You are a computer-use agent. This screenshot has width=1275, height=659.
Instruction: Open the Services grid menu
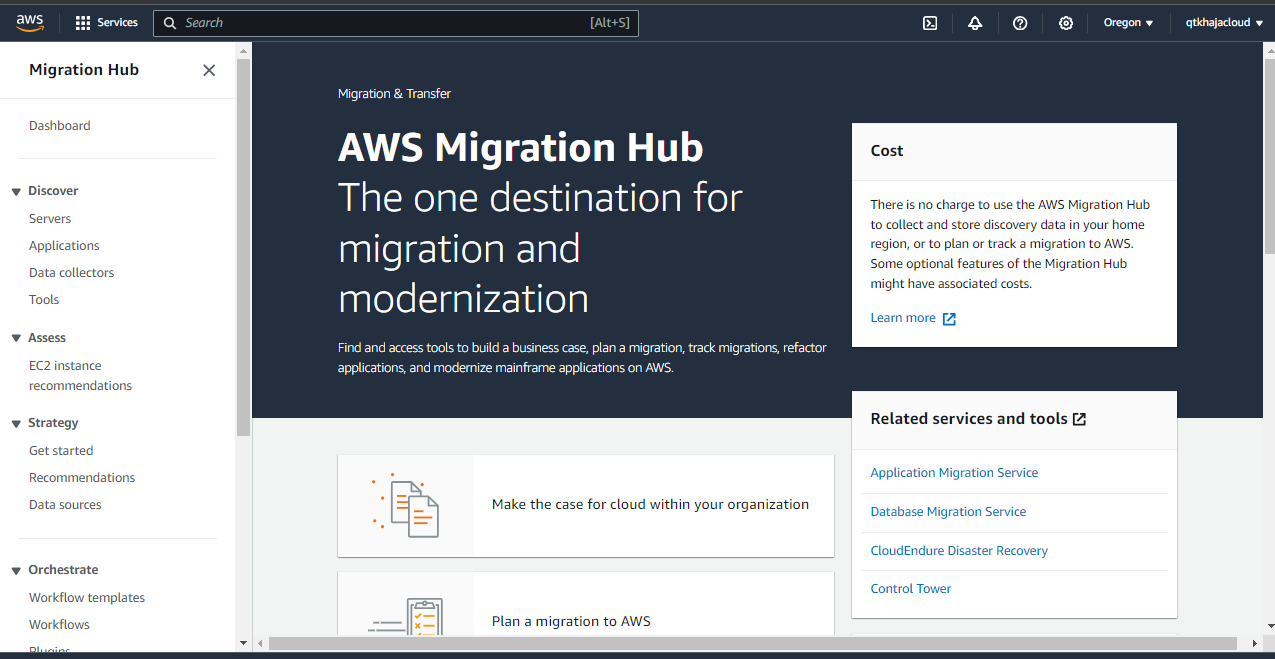click(83, 22)
